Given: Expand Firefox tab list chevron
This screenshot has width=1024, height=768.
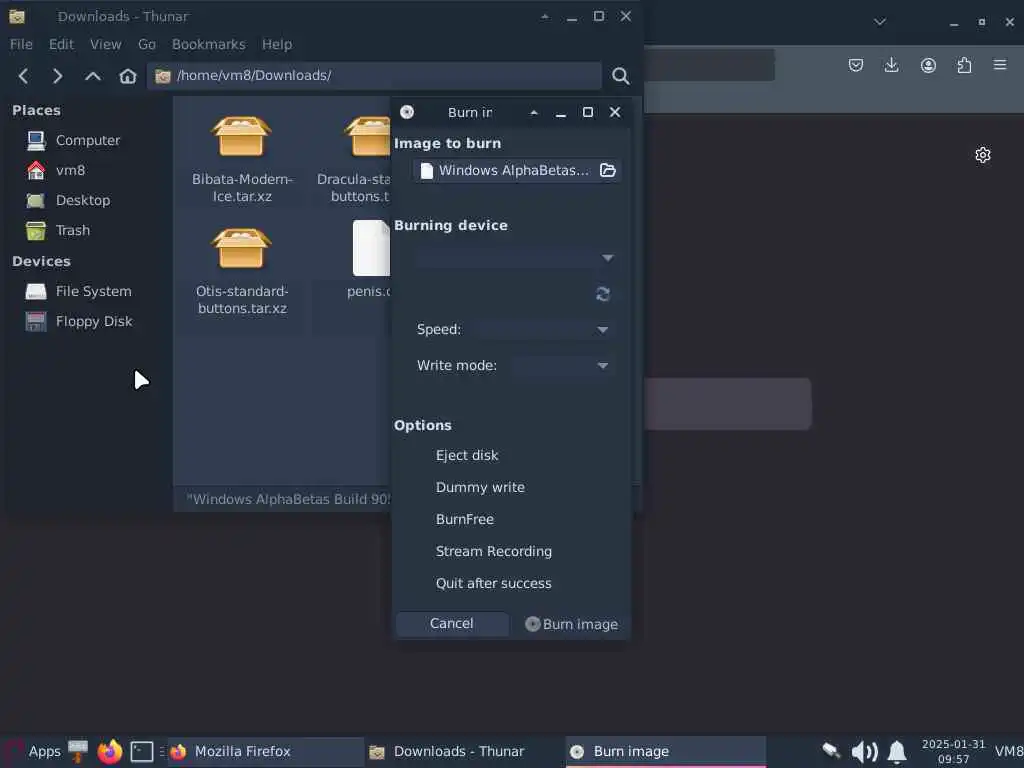Looking at the screenshot, I should [x=880, y=22].
